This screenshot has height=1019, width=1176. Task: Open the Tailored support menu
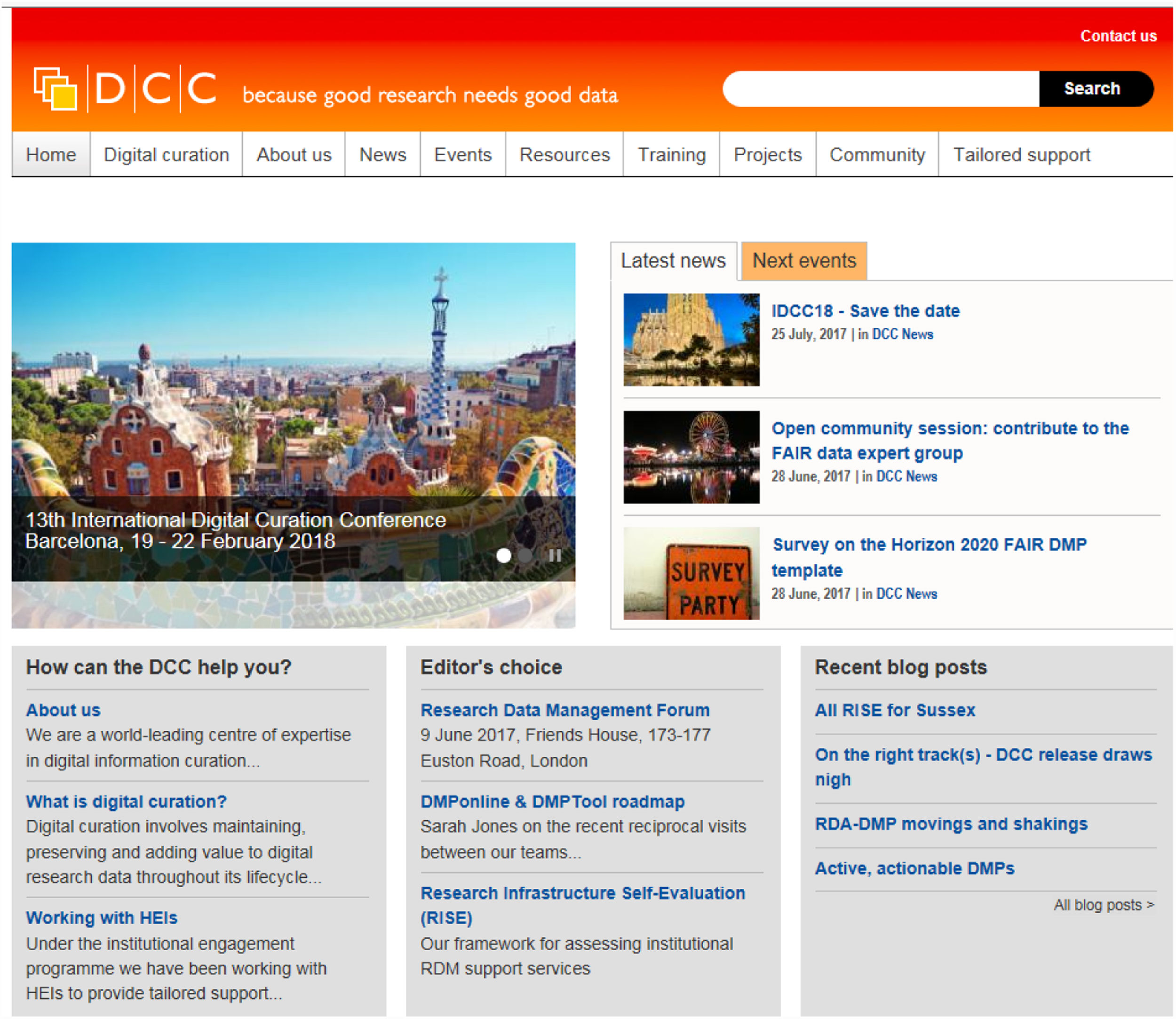1021,155
